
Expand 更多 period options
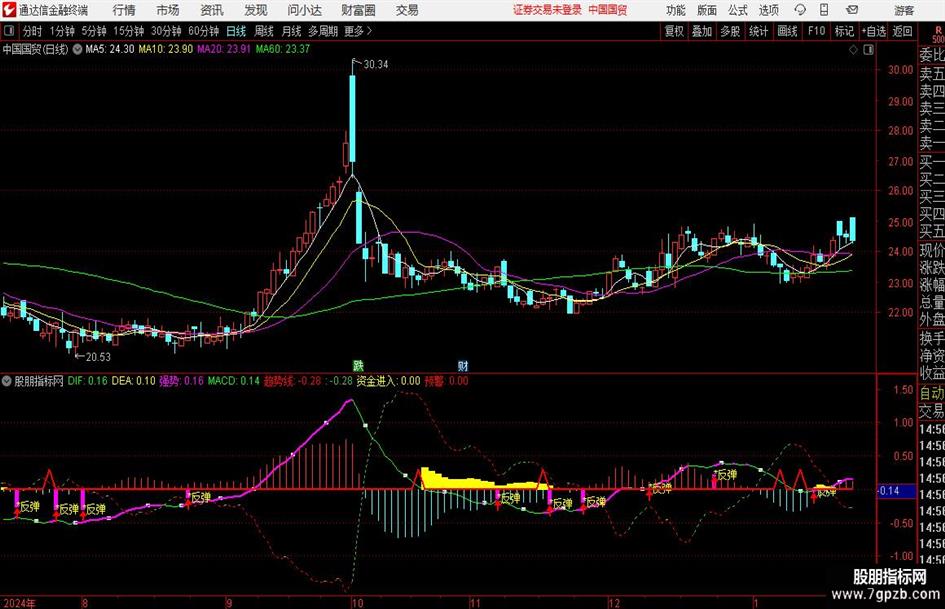click(x=358, y=31)
